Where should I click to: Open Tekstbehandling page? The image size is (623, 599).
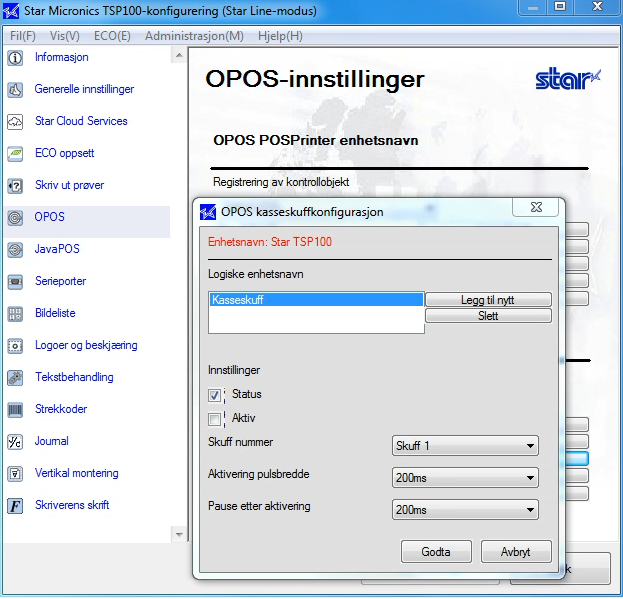[x=74, y=377]
